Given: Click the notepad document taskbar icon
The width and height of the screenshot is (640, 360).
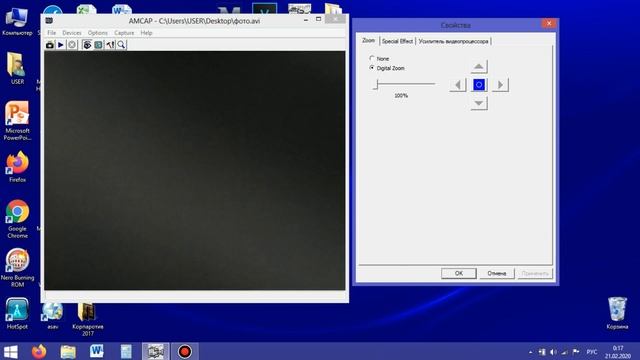Looking at the screenshot, I should click(126, 351).
